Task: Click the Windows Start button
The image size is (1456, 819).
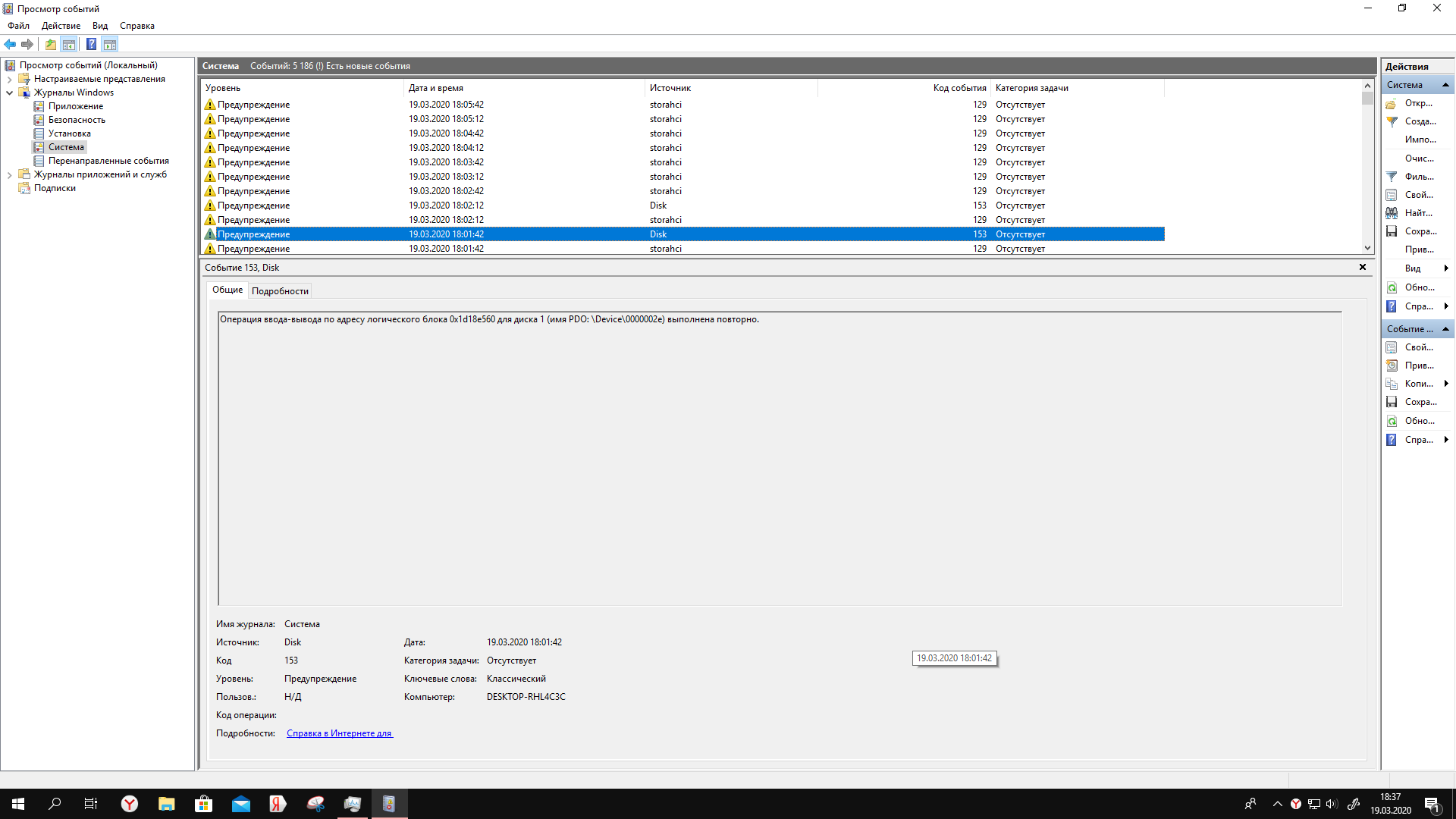Action: point(18,804)
